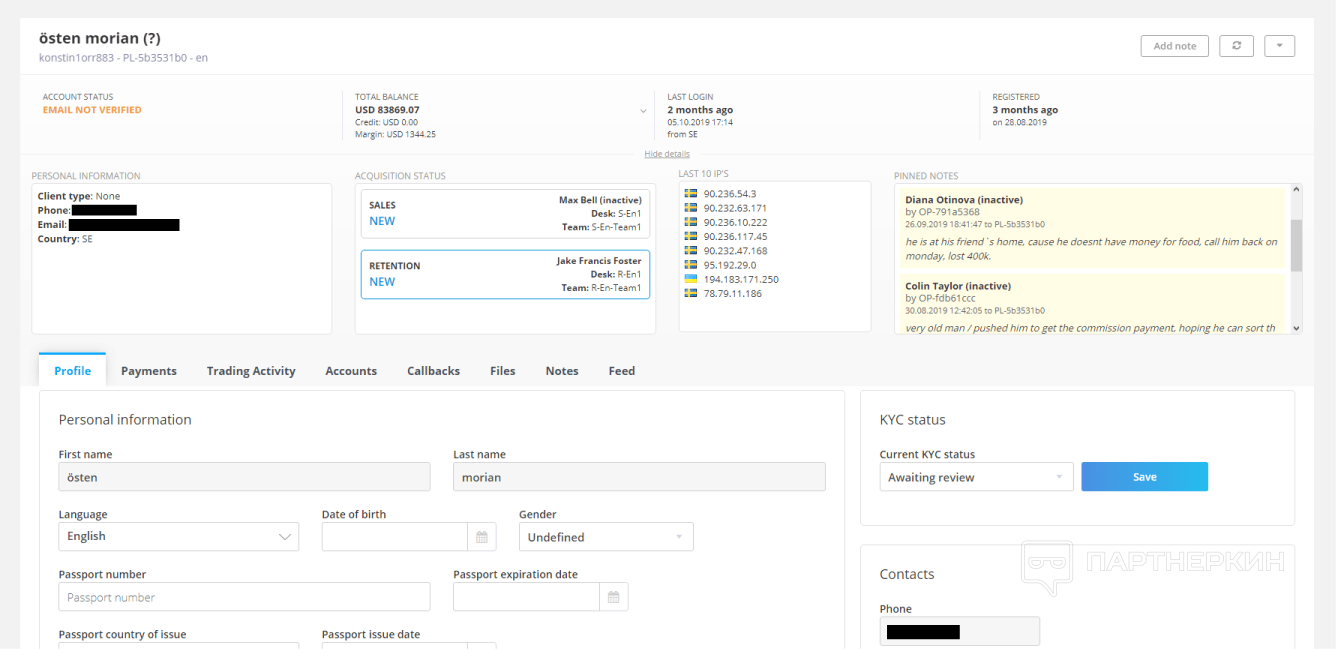Click the client name östen morian heading
This screenshot has width=1336, height=649.
[x=100, y=38]
